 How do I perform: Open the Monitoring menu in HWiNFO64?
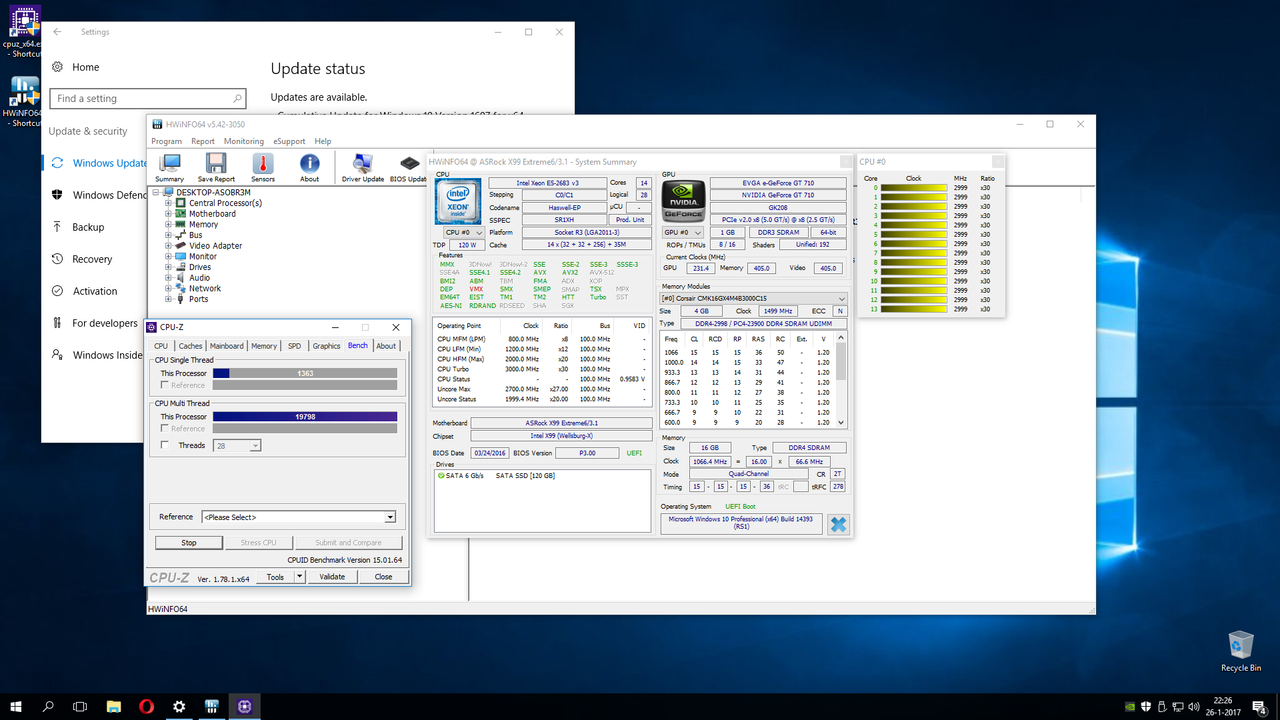(x=243, y=141)
